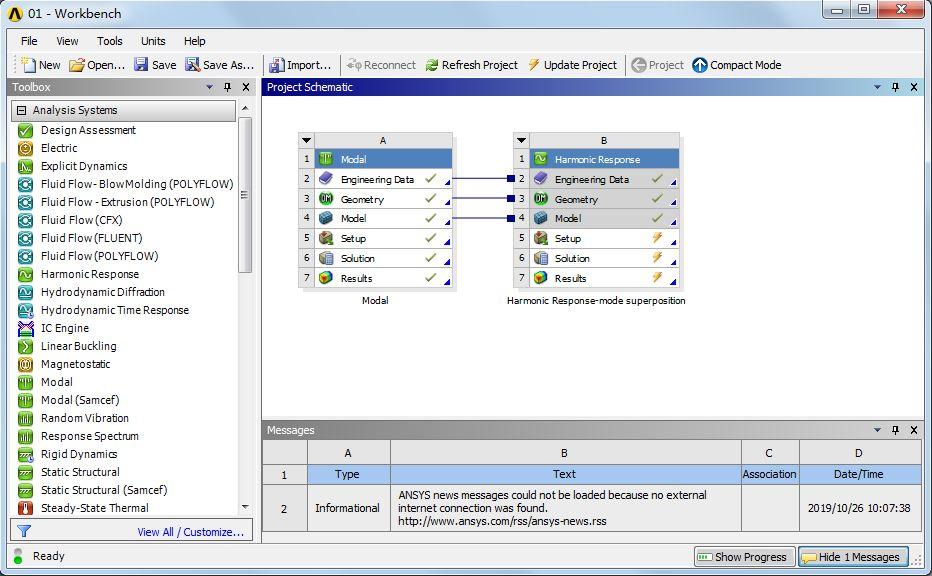Select Design Assessment icon in Toolbox
932x576 pixels.
click(25, 130)
